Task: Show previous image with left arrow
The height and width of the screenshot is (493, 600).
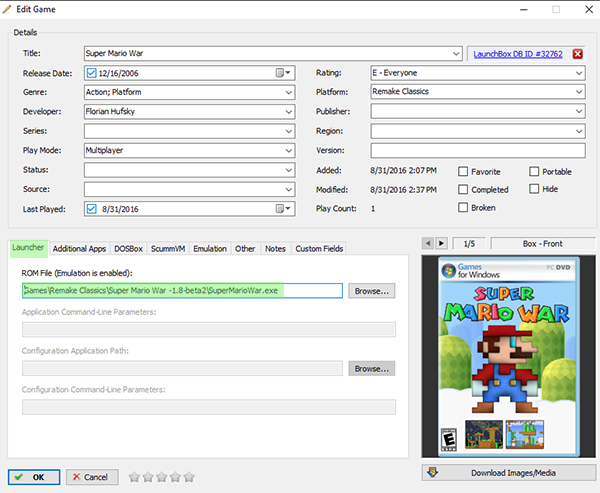Action: point(428,243)
